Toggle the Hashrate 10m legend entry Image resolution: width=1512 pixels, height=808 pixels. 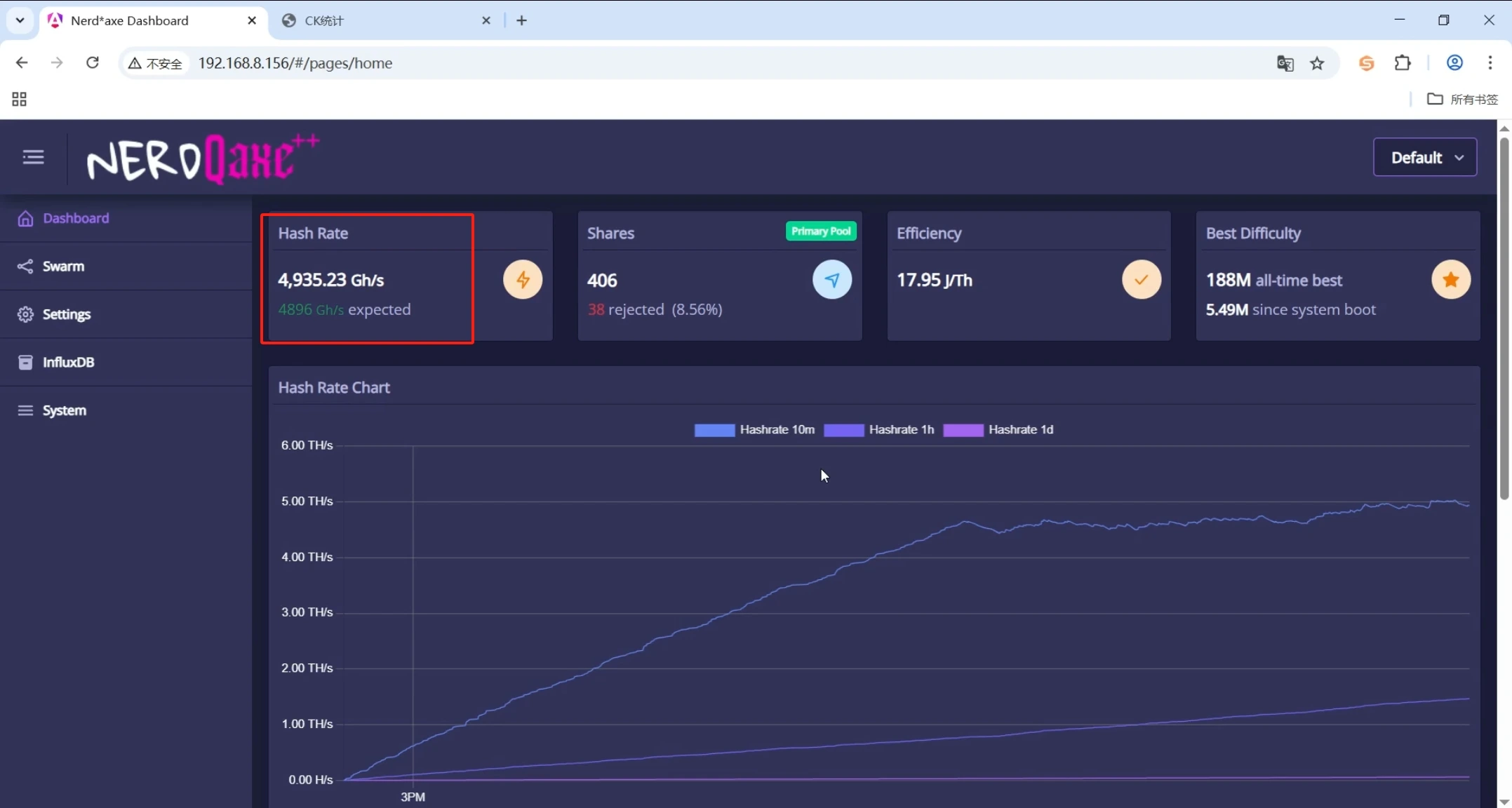pyautogui.click(x=754, y=429)
